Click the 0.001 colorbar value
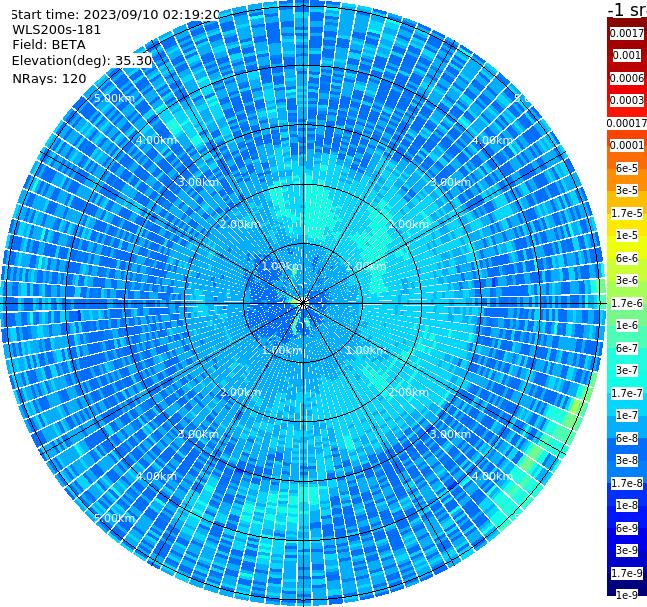The image size is (647, 607). pyautogui.click(x=627, y=55)
